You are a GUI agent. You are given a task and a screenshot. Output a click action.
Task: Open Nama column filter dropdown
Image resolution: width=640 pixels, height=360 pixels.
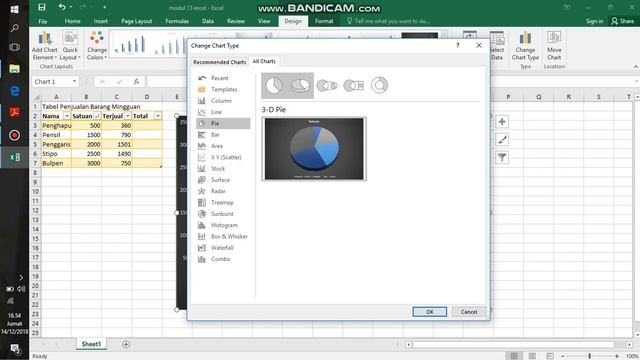(67, 116)
